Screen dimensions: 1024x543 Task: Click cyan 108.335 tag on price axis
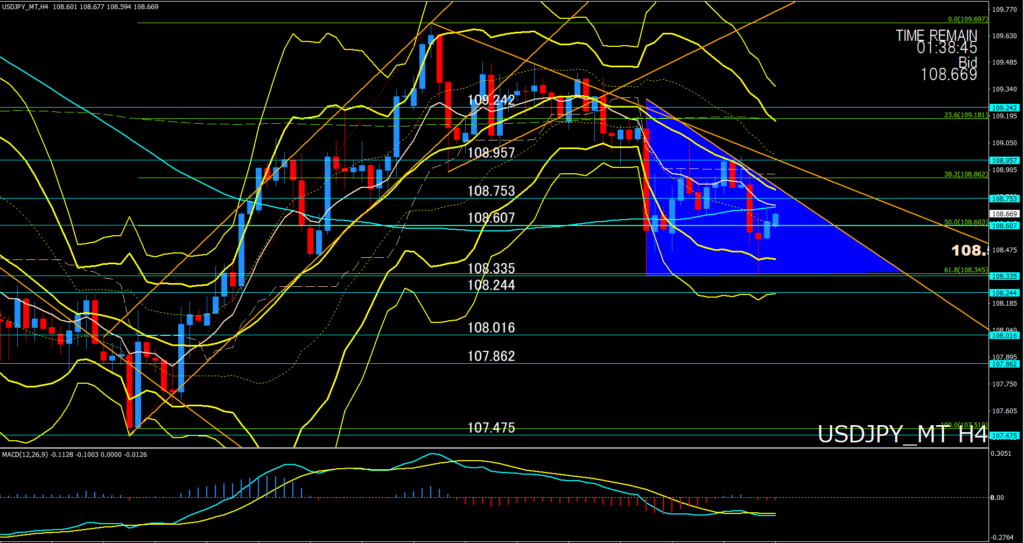pos(1006,276)
